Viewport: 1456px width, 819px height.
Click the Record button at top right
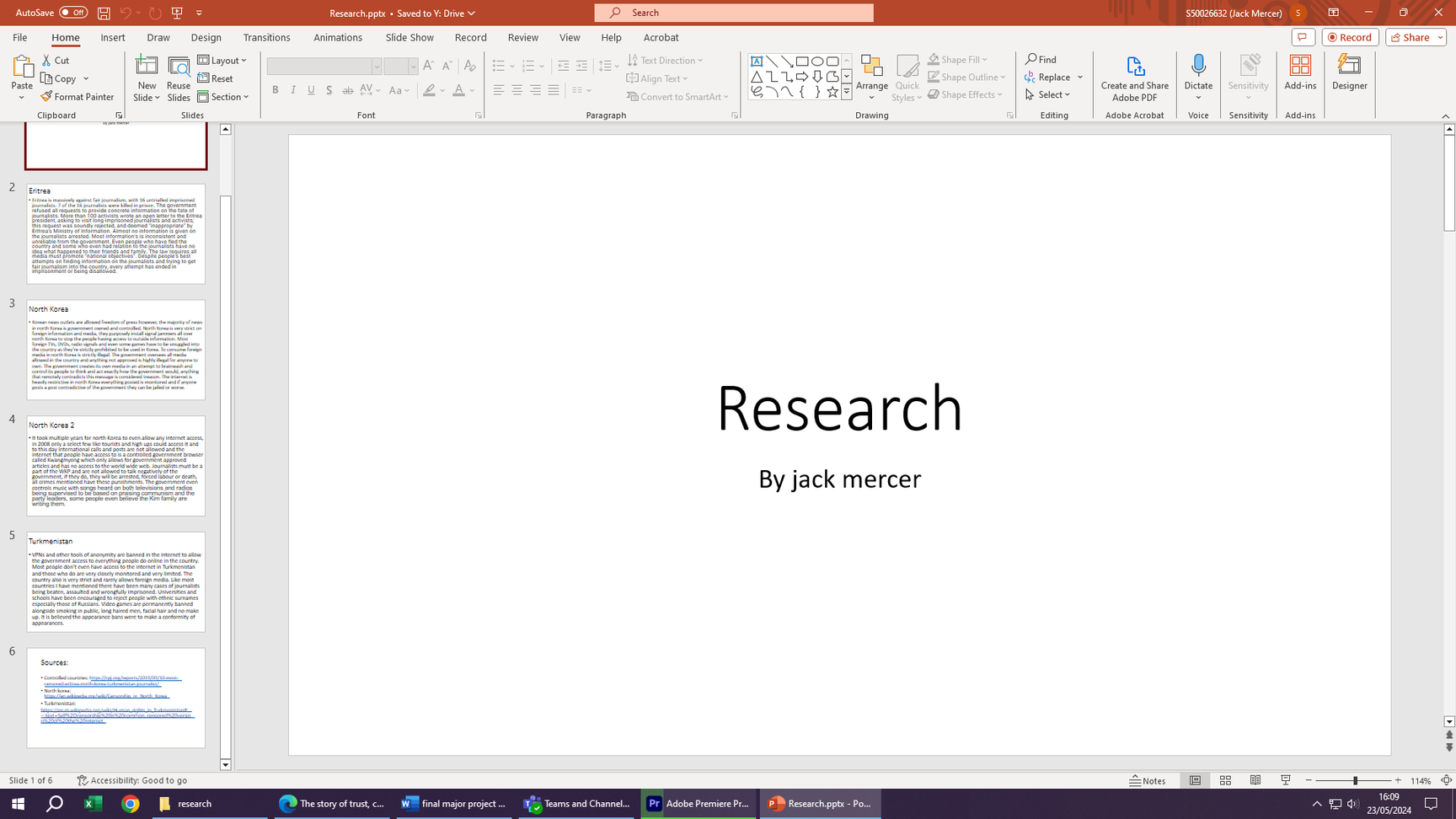click(x=1351, y=37)
